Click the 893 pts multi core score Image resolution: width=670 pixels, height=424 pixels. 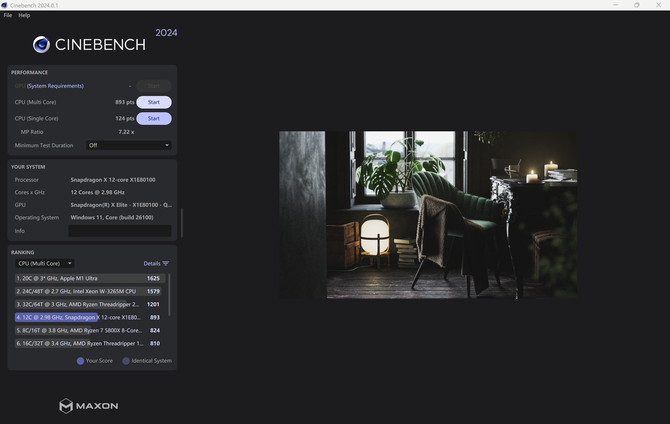[124, 102]
